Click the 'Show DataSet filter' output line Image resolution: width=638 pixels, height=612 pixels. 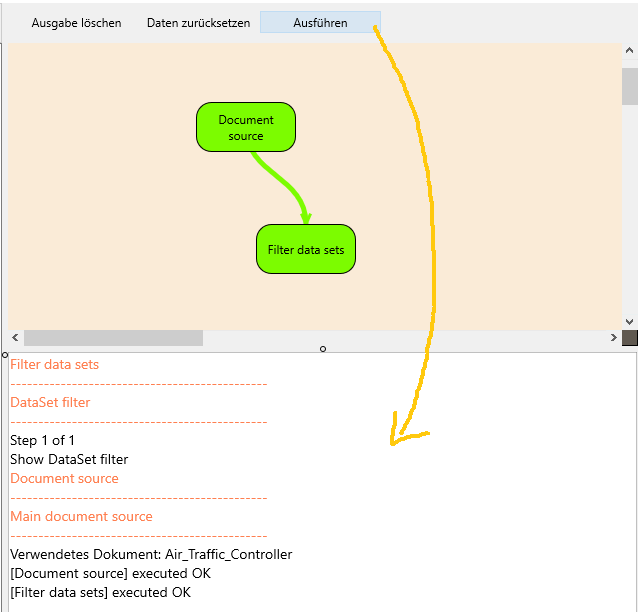(x=69, y=459)
